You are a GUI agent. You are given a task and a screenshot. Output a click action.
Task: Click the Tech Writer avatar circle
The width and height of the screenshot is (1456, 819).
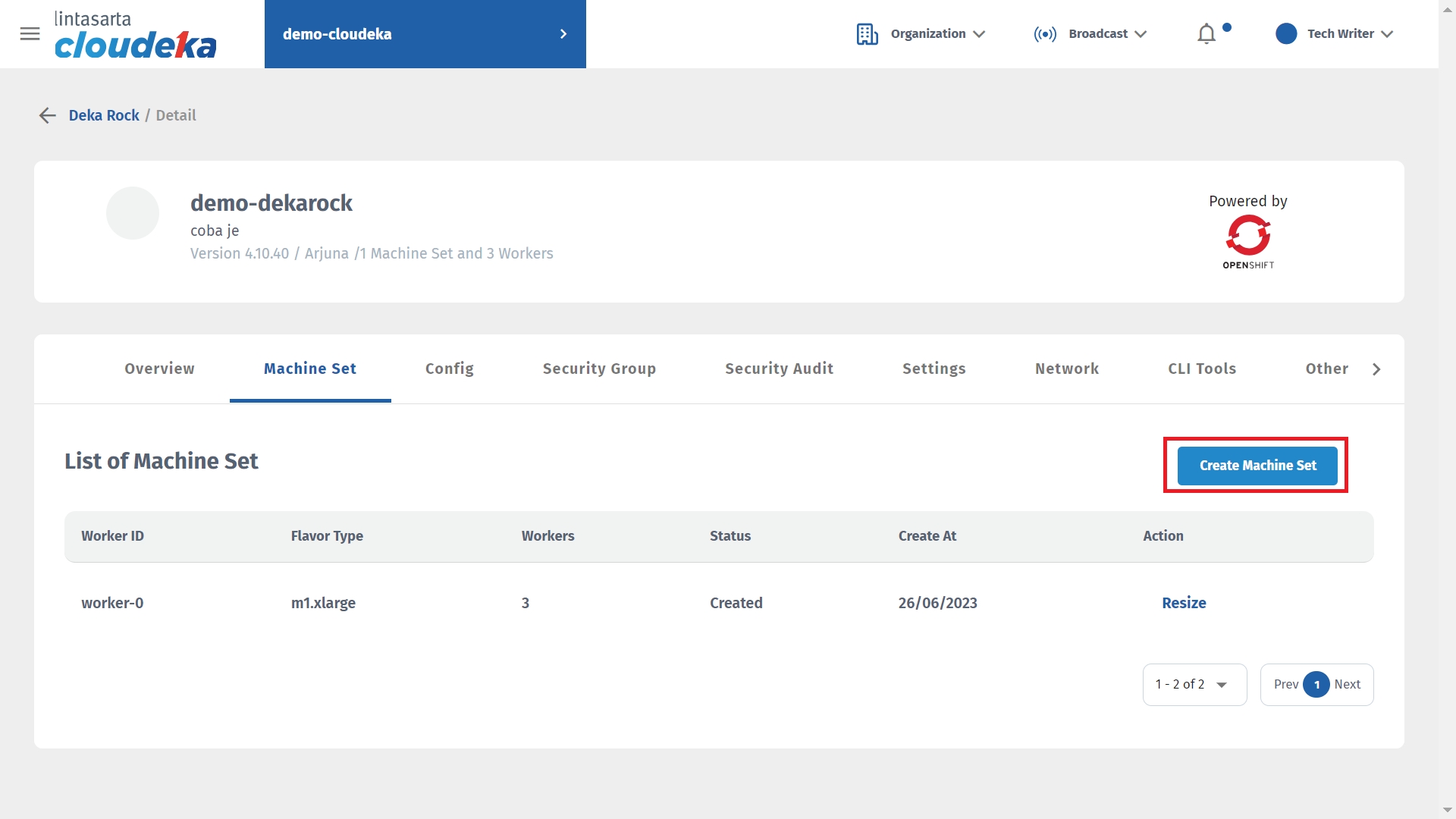pyautogui.click(x=1285, y=34)
